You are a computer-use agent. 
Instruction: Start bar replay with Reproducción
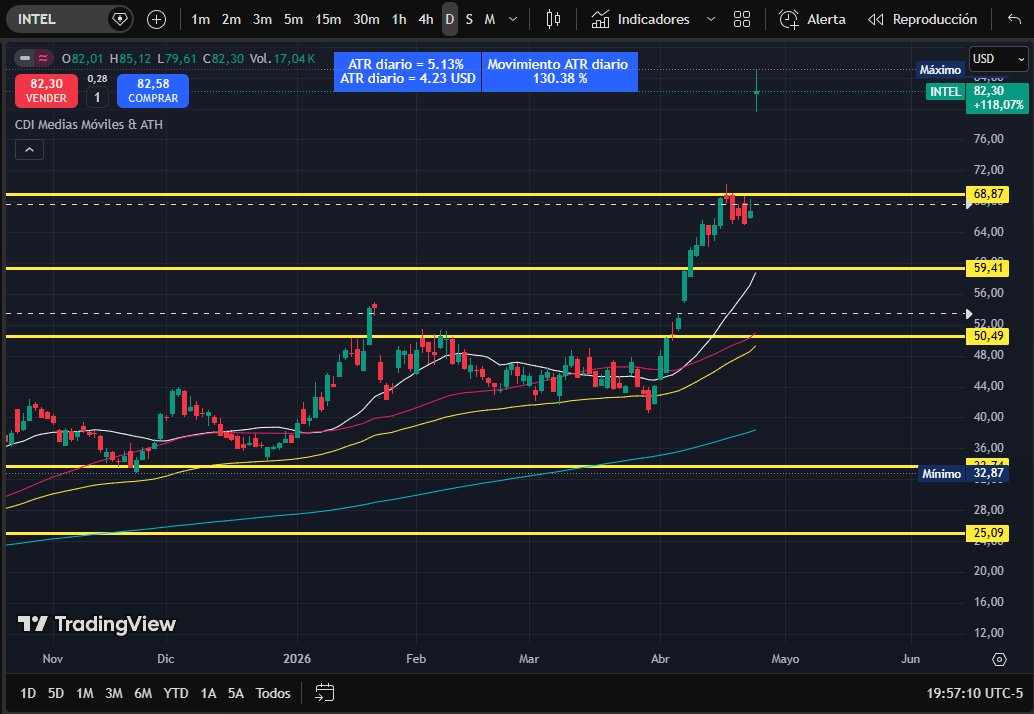point(922,20)
